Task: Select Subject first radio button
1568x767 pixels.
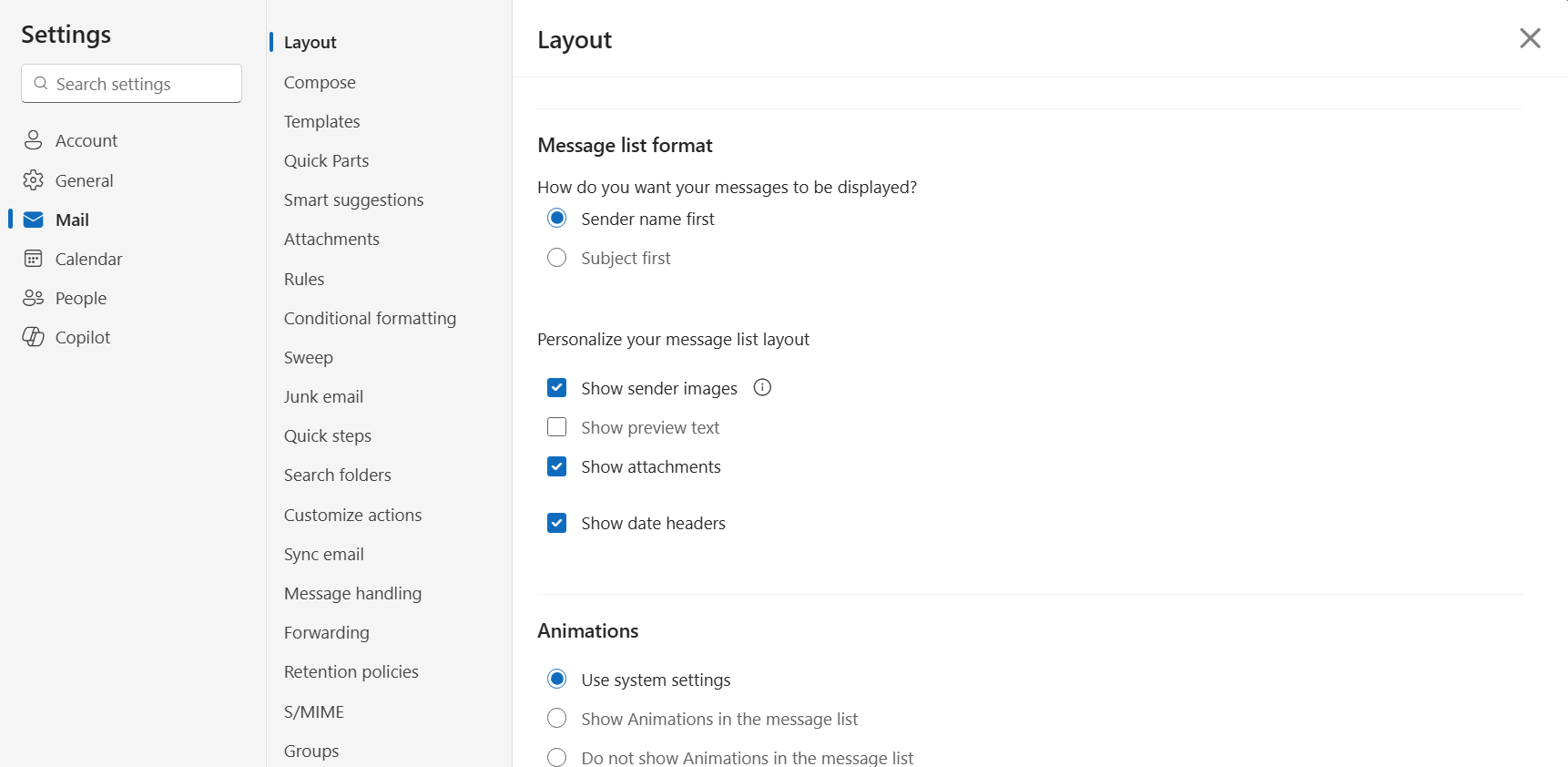Action: (x=556, y=258)
